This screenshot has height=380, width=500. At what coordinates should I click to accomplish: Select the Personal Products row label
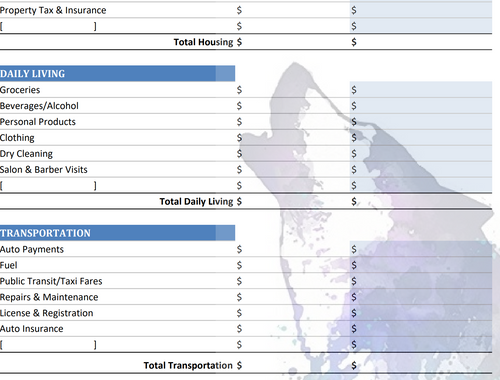pyautogui.click(x=38, y=122)
